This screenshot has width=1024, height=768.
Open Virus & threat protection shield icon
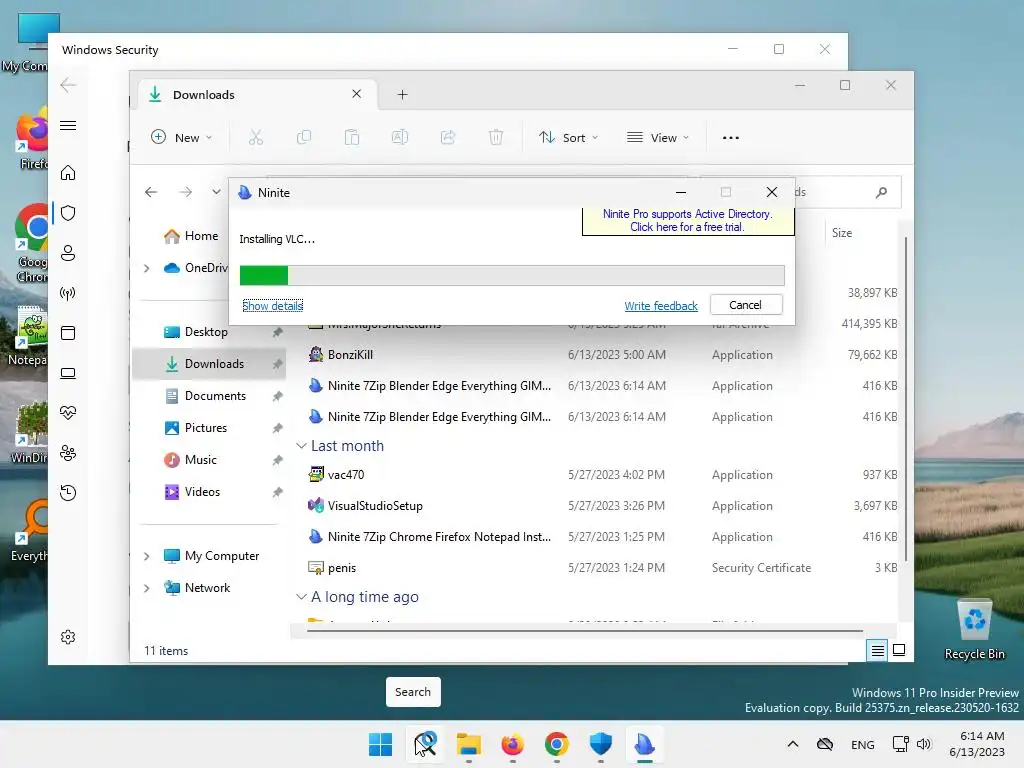pos(68,213)
